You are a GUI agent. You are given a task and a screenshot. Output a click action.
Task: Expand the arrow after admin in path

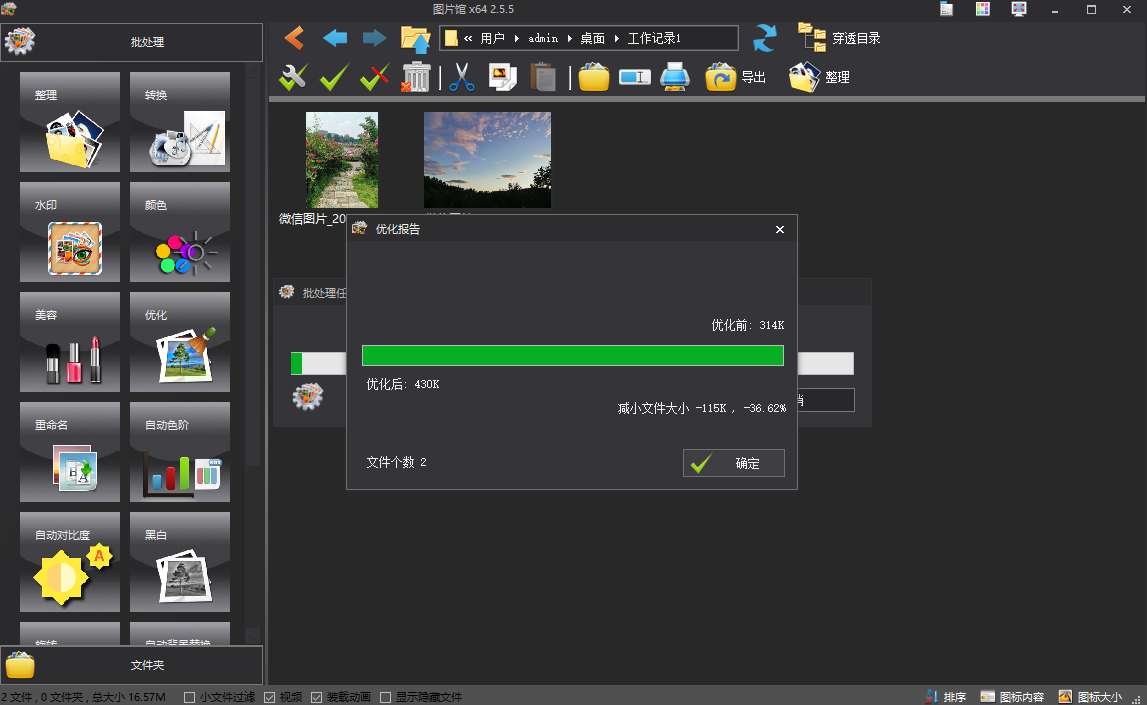tap(568, 38)
